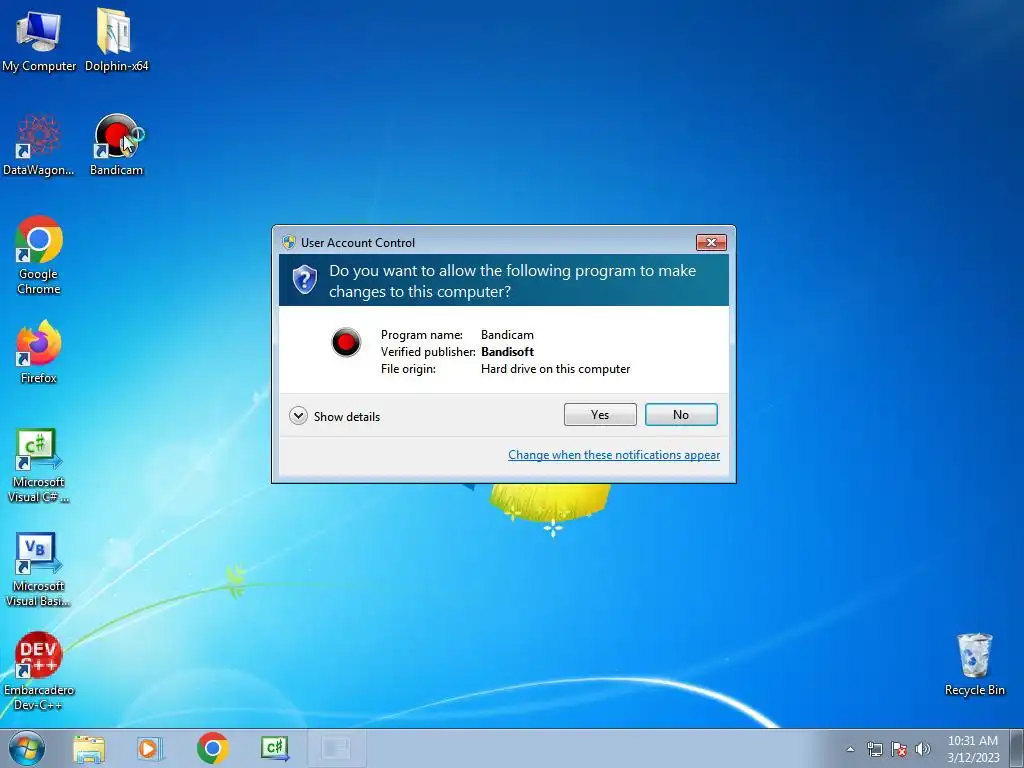Open the Action Center flag icon
The width and height of the screenshot is (1024, 768).
899,749
